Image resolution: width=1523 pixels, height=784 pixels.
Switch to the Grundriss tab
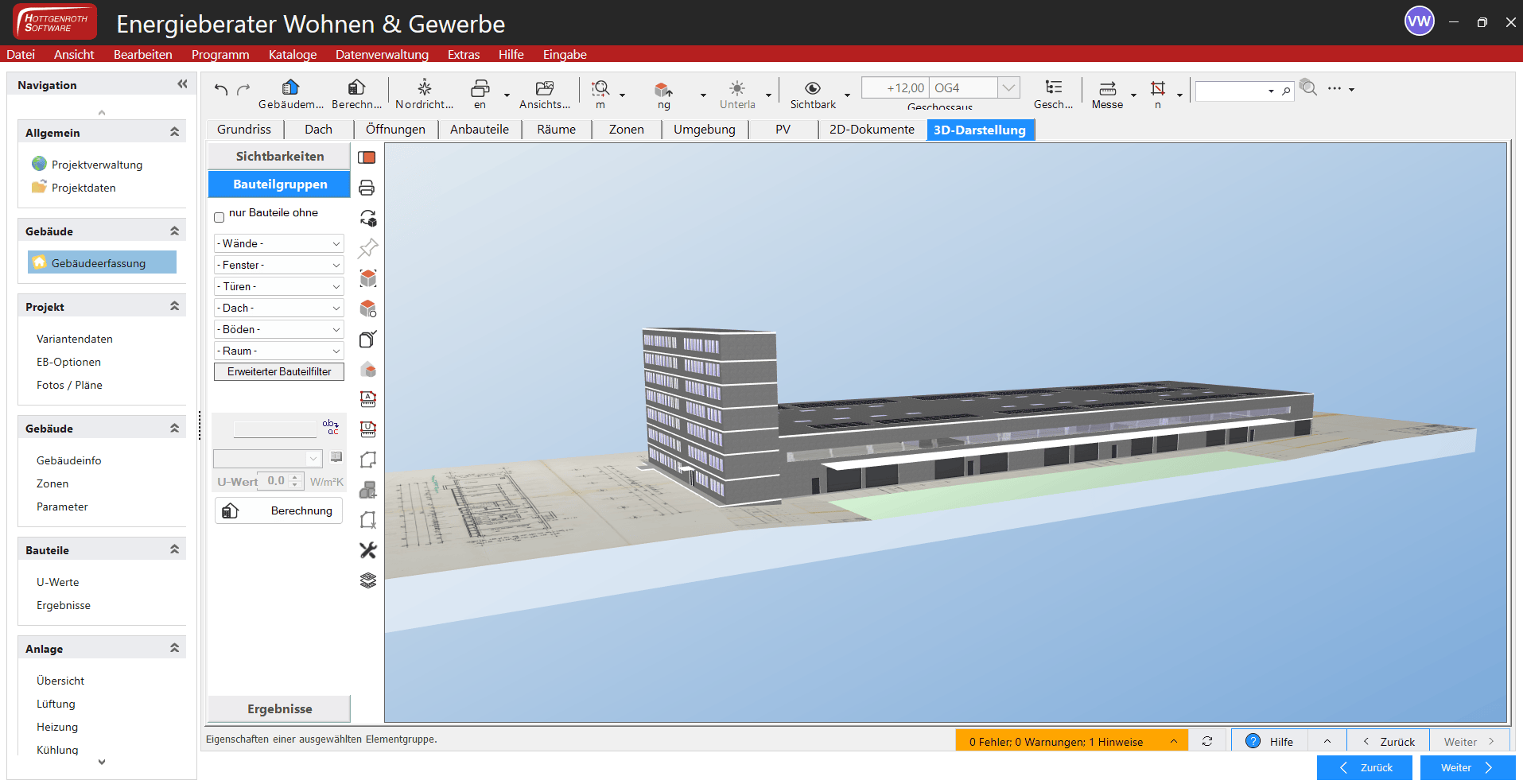244,130
